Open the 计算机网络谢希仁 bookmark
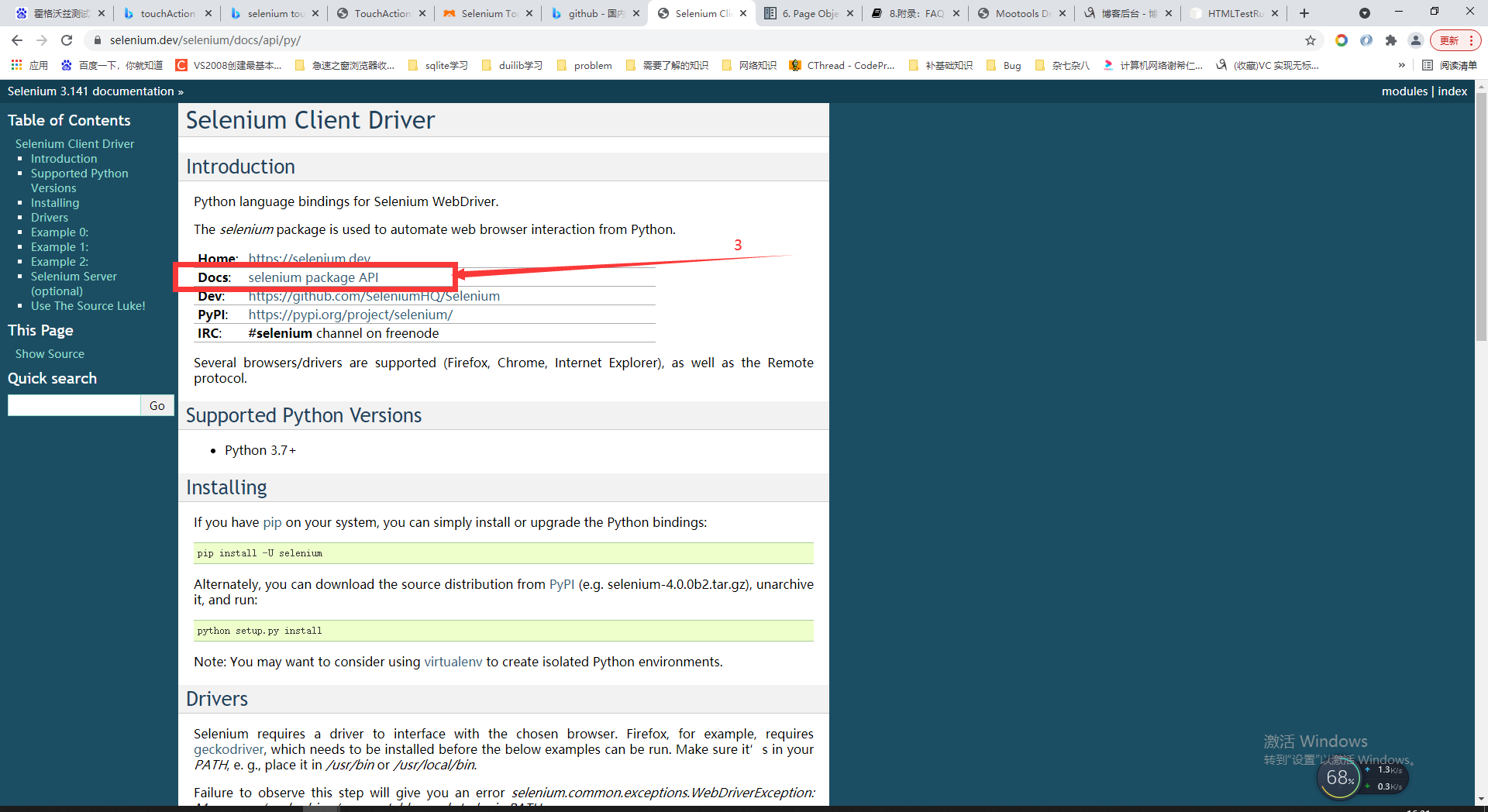1488x812 pixels. tap(1153, 65)
